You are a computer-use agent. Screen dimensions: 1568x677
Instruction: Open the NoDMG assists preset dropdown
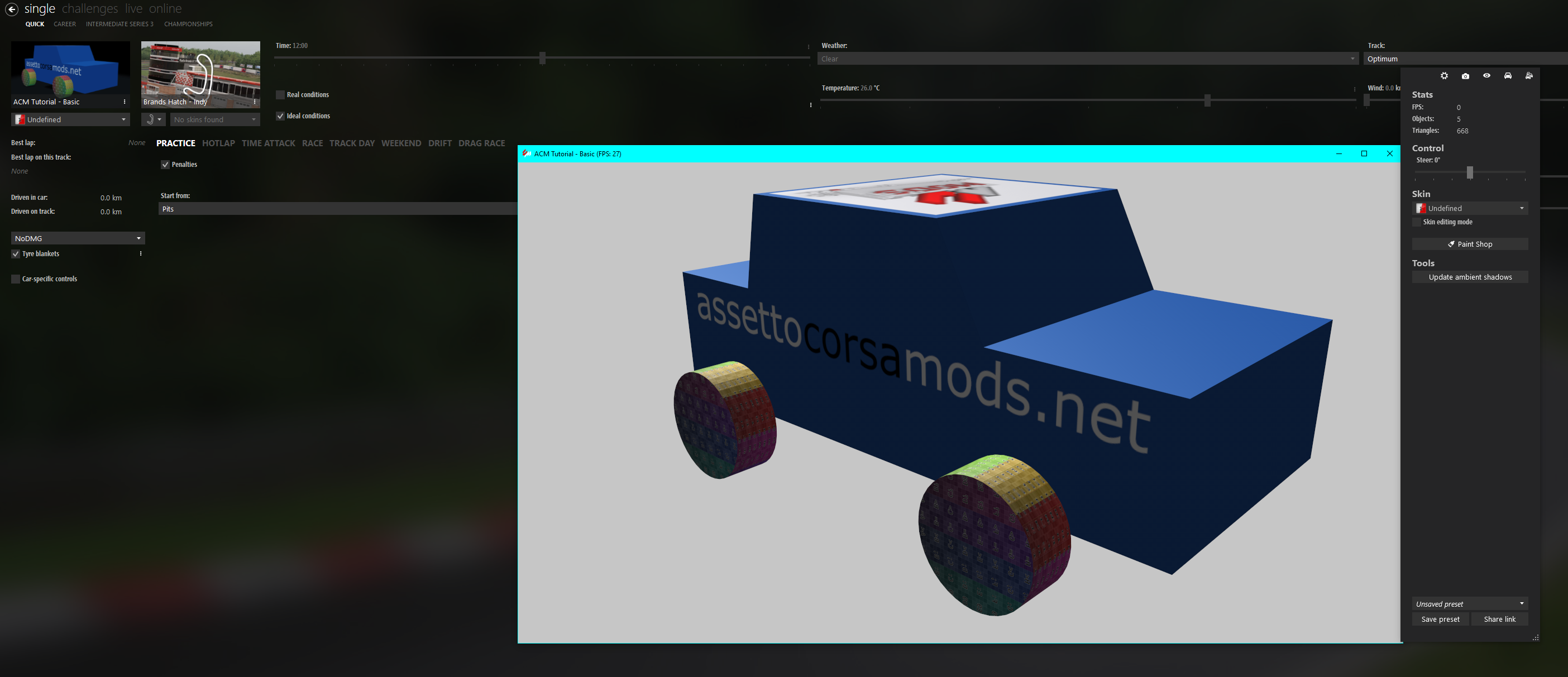[x=78, y=238]
